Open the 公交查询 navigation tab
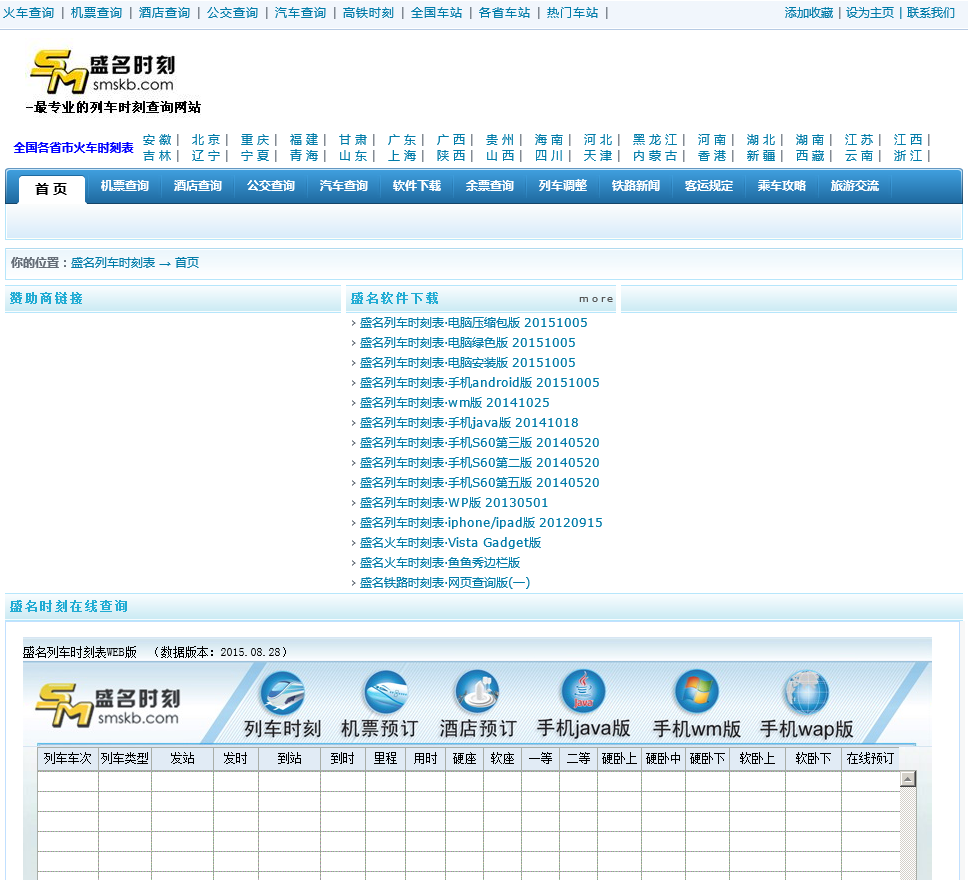This screenshot has height=880, width=968. click(x=270, y=186)
